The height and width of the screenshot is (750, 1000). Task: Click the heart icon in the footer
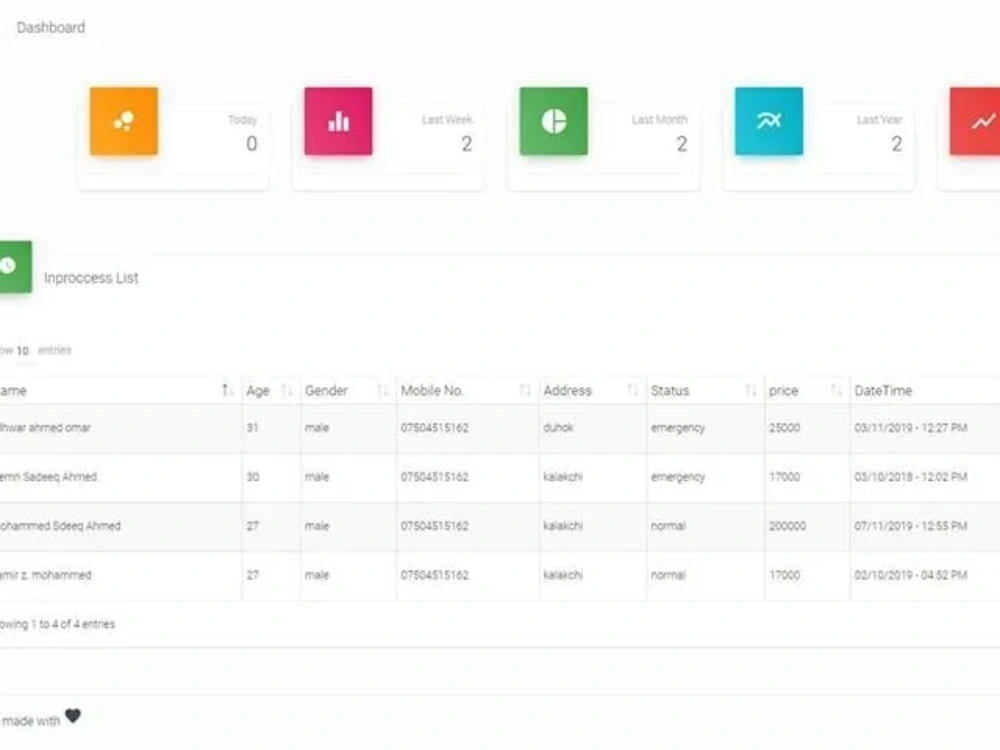click(x=73, y=716)
